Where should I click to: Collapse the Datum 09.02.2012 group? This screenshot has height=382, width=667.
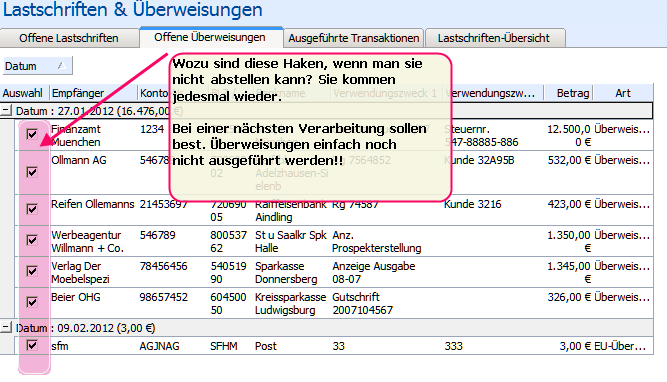tap(6, 328)
